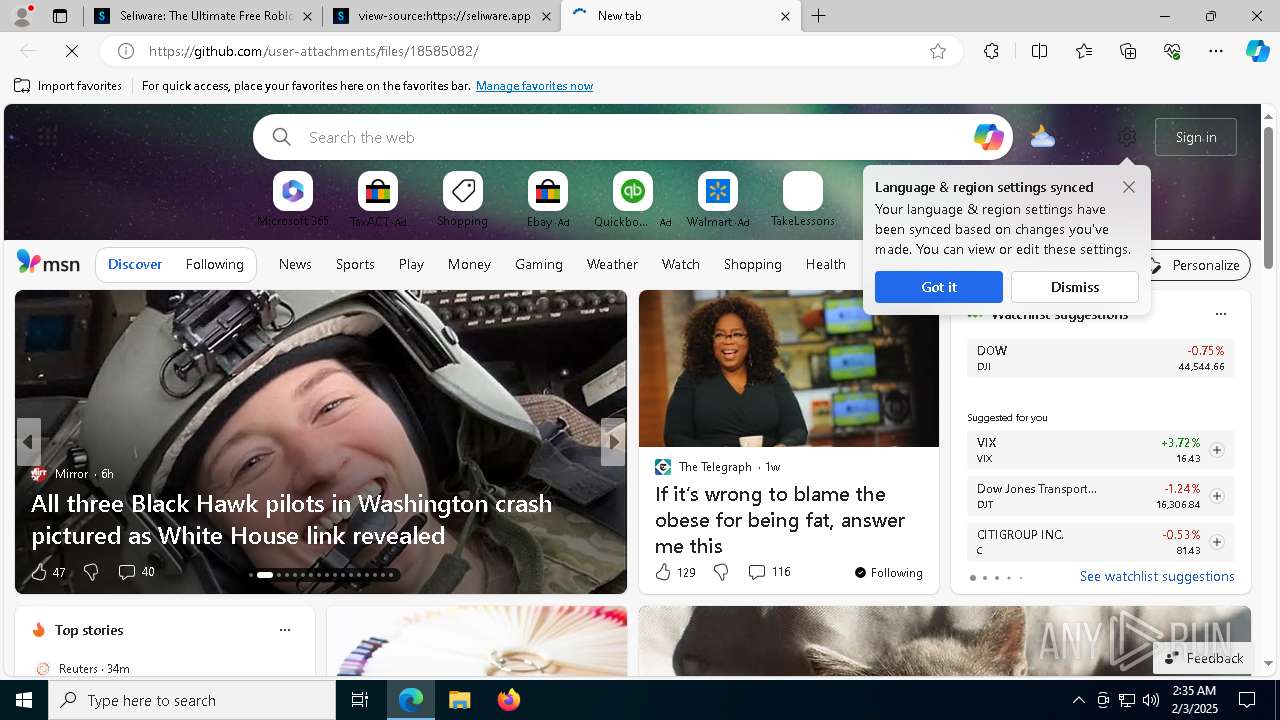
Task: Click Copilot icon in search box
Action: click(988, 137)
